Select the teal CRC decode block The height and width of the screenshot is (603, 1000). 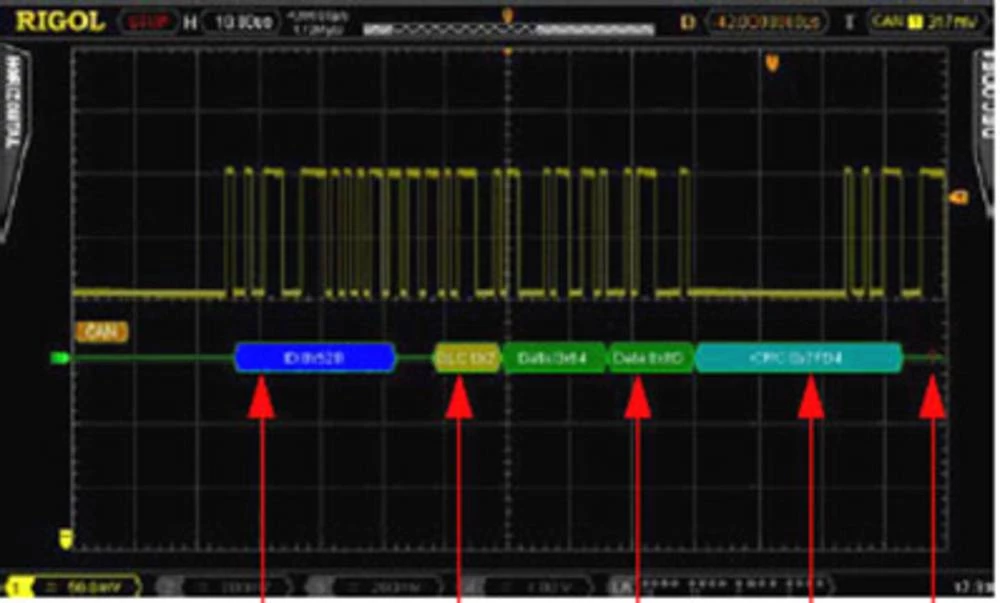(798, 357)
